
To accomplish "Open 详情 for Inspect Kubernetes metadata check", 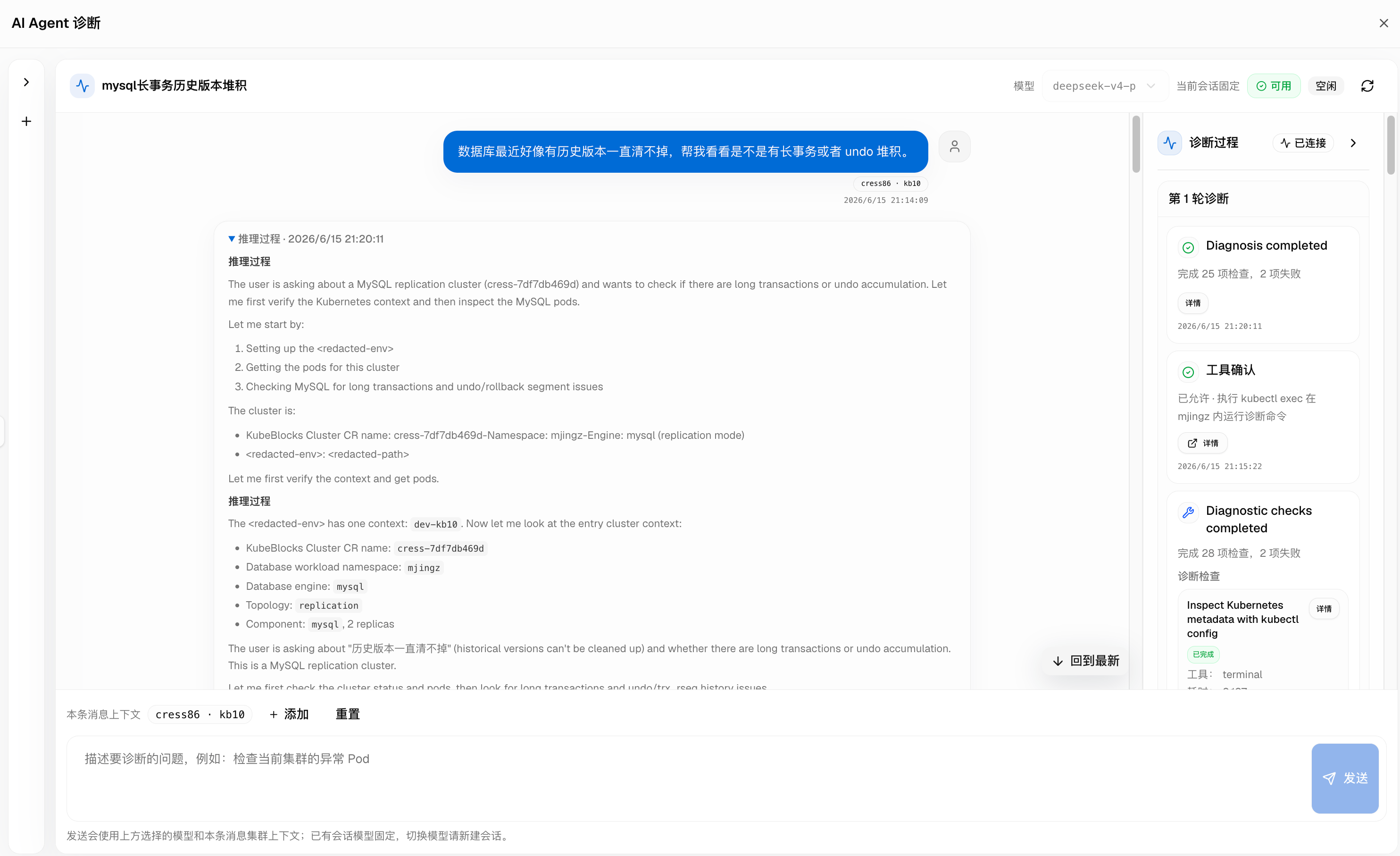I will (1324, 609).
